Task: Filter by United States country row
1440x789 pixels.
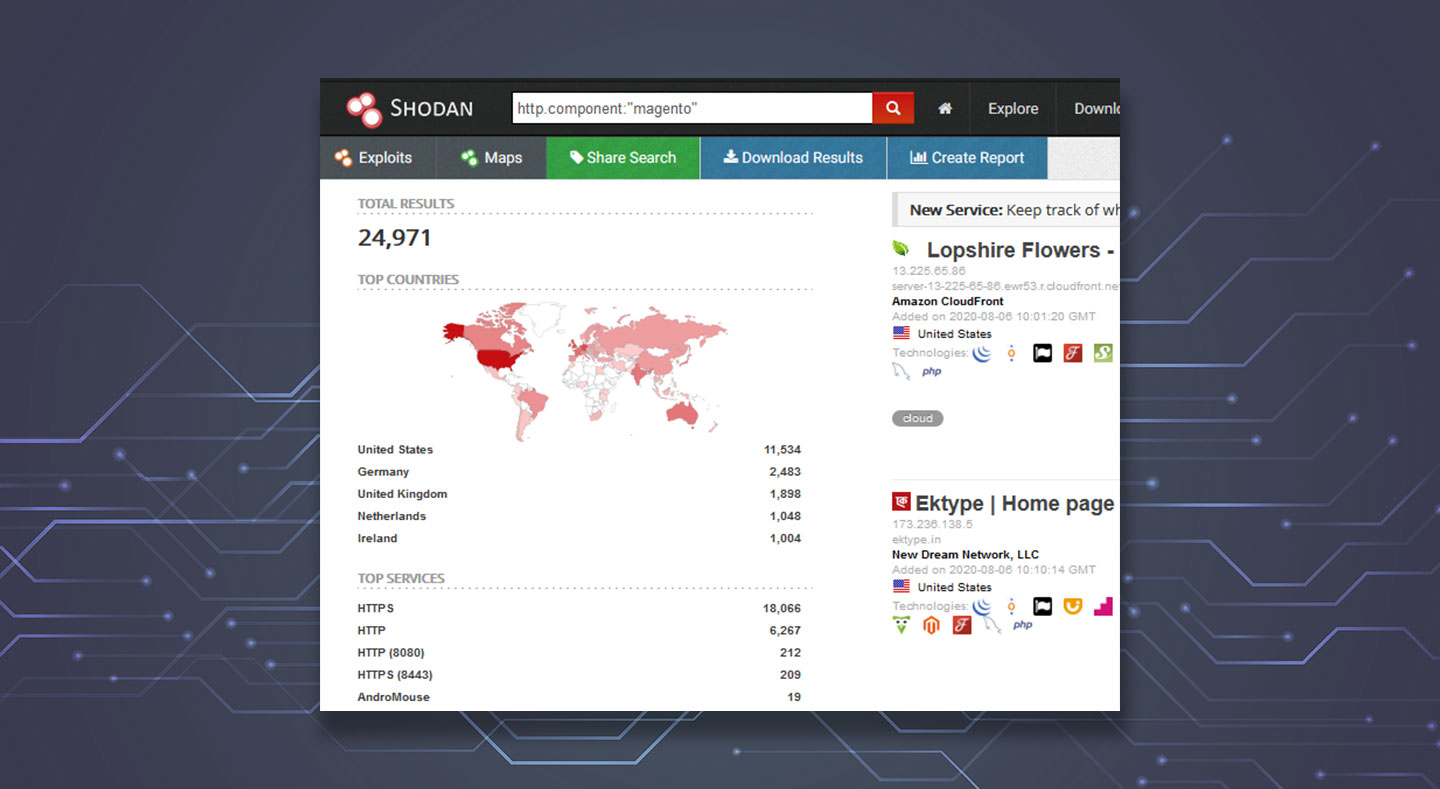Action: click(x=579, y=450)
